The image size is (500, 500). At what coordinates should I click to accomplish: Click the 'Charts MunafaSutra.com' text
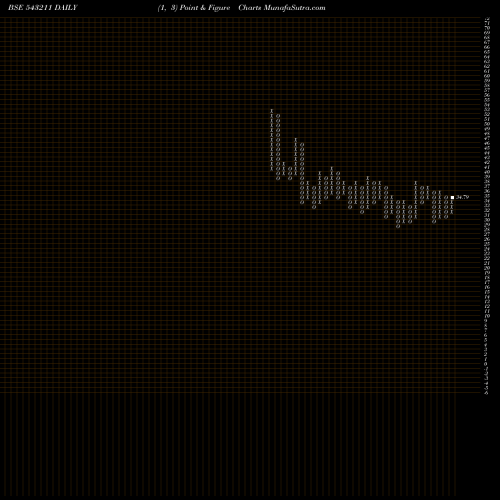click(x=282, y=8)
